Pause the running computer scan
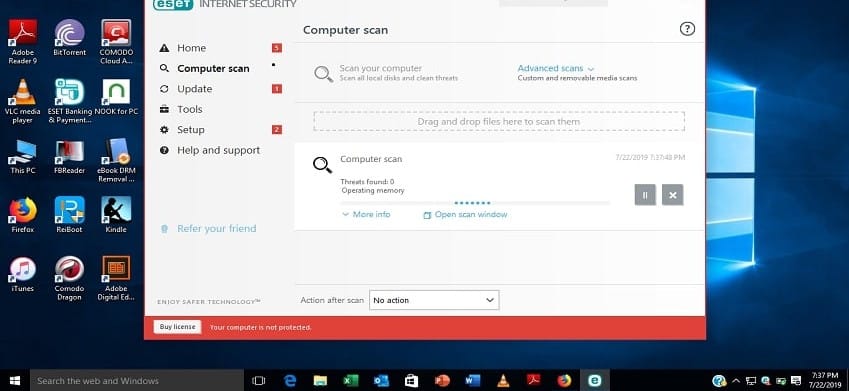849x391 pixels. (x=645, y=195)
